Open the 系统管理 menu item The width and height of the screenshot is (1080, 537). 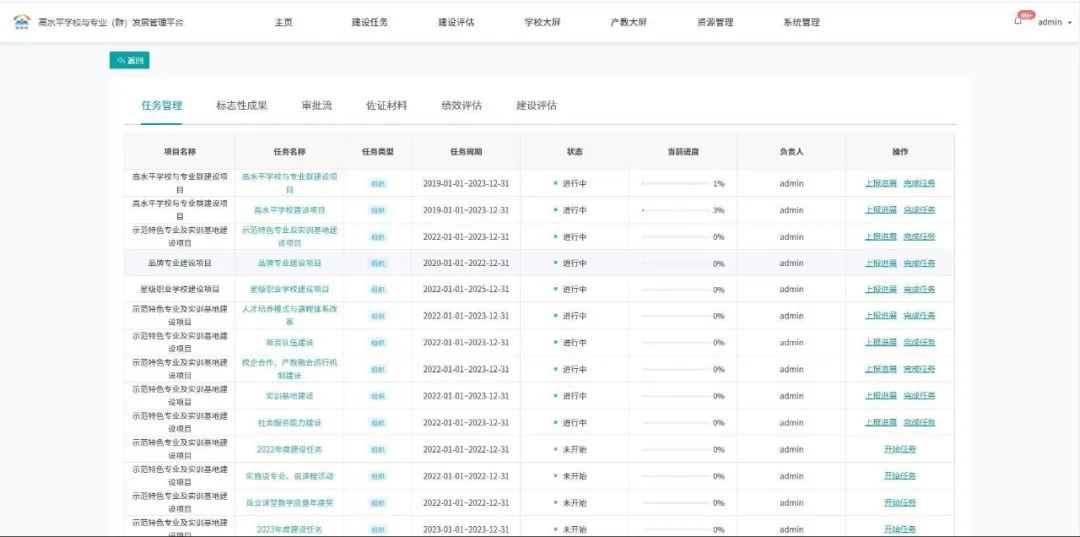pyautogui.click(x=801, y=22)
